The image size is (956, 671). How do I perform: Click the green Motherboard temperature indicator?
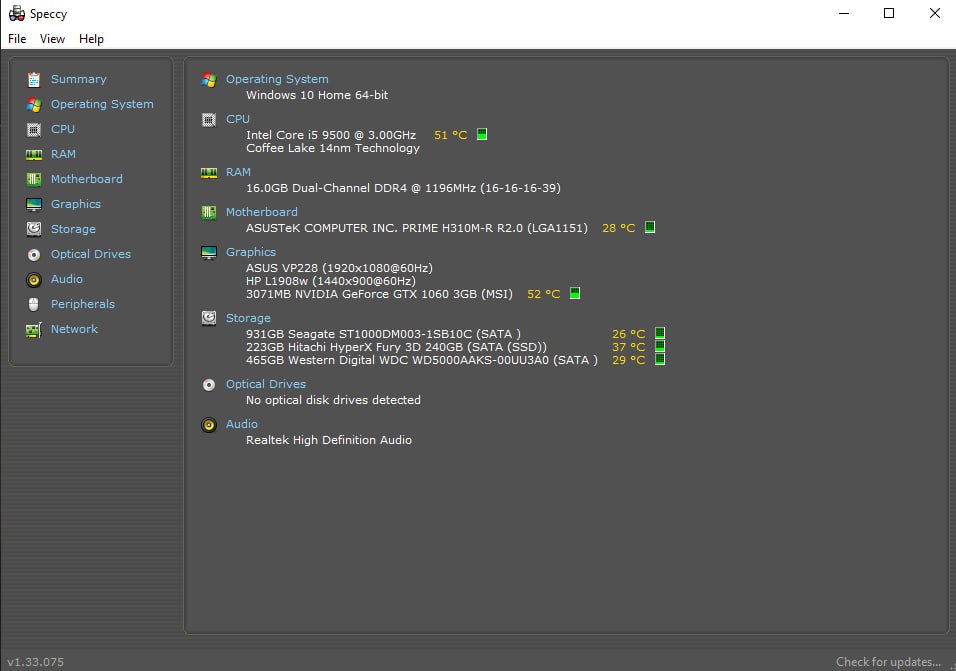click(650, 227)
